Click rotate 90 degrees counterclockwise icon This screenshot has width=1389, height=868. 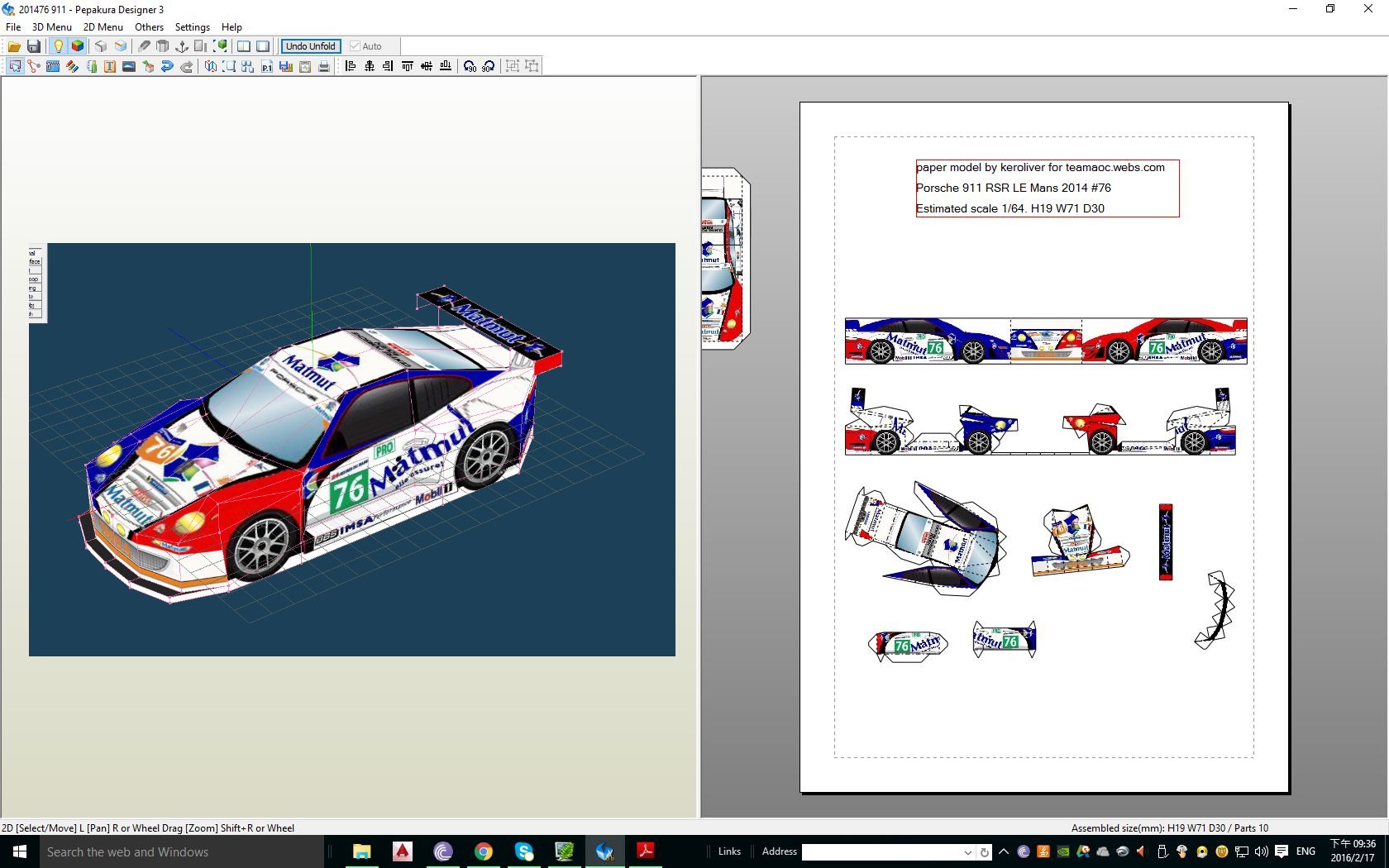click(470, 66)
